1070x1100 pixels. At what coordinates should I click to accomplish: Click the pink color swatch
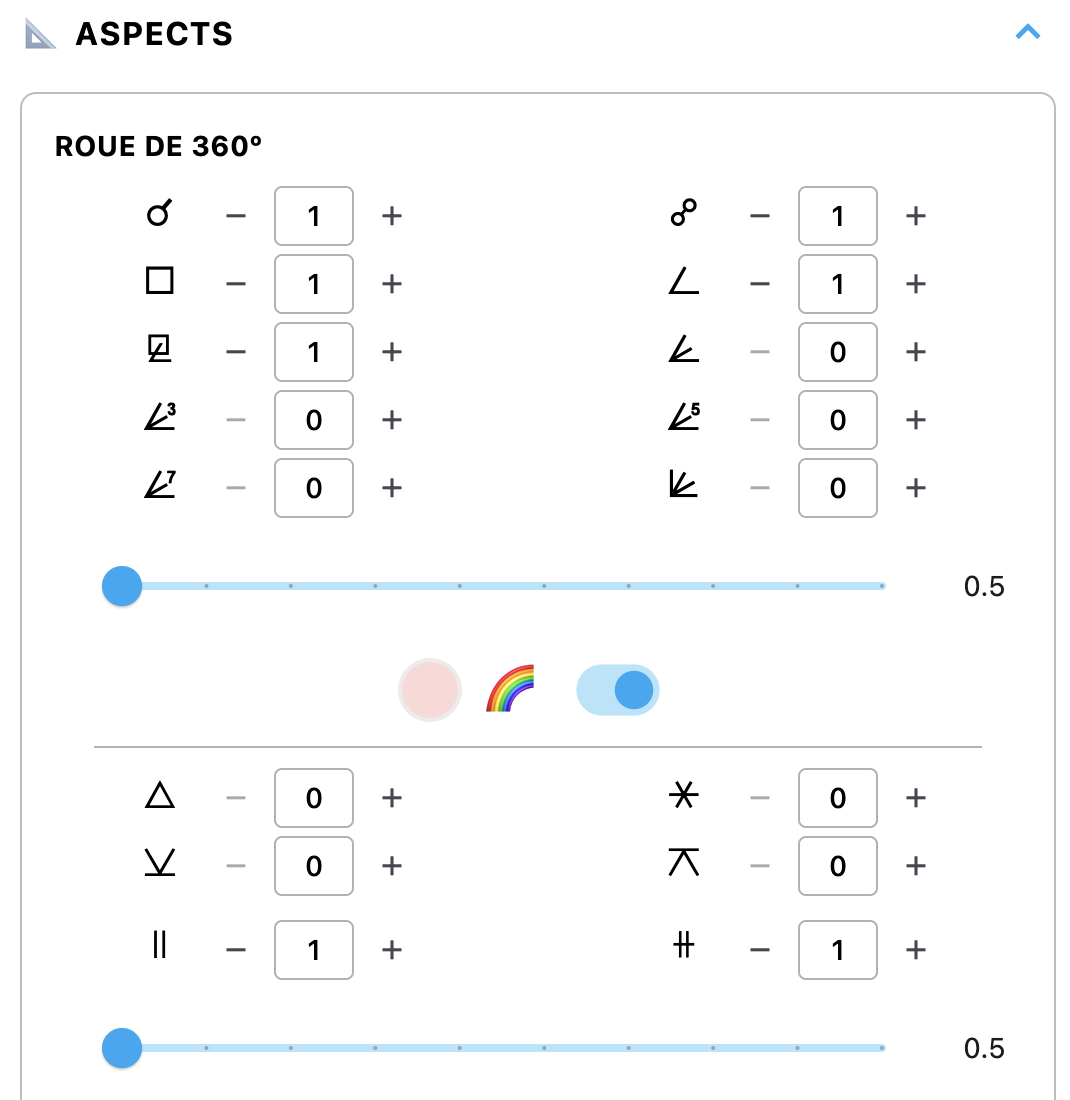pos(429,690)
